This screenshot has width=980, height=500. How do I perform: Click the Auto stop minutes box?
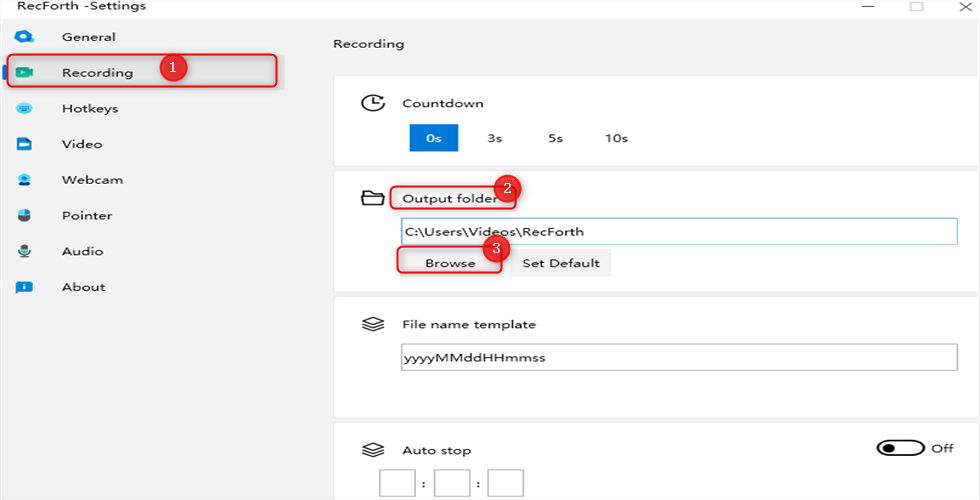pyautogui.click(x=452, y=484)
